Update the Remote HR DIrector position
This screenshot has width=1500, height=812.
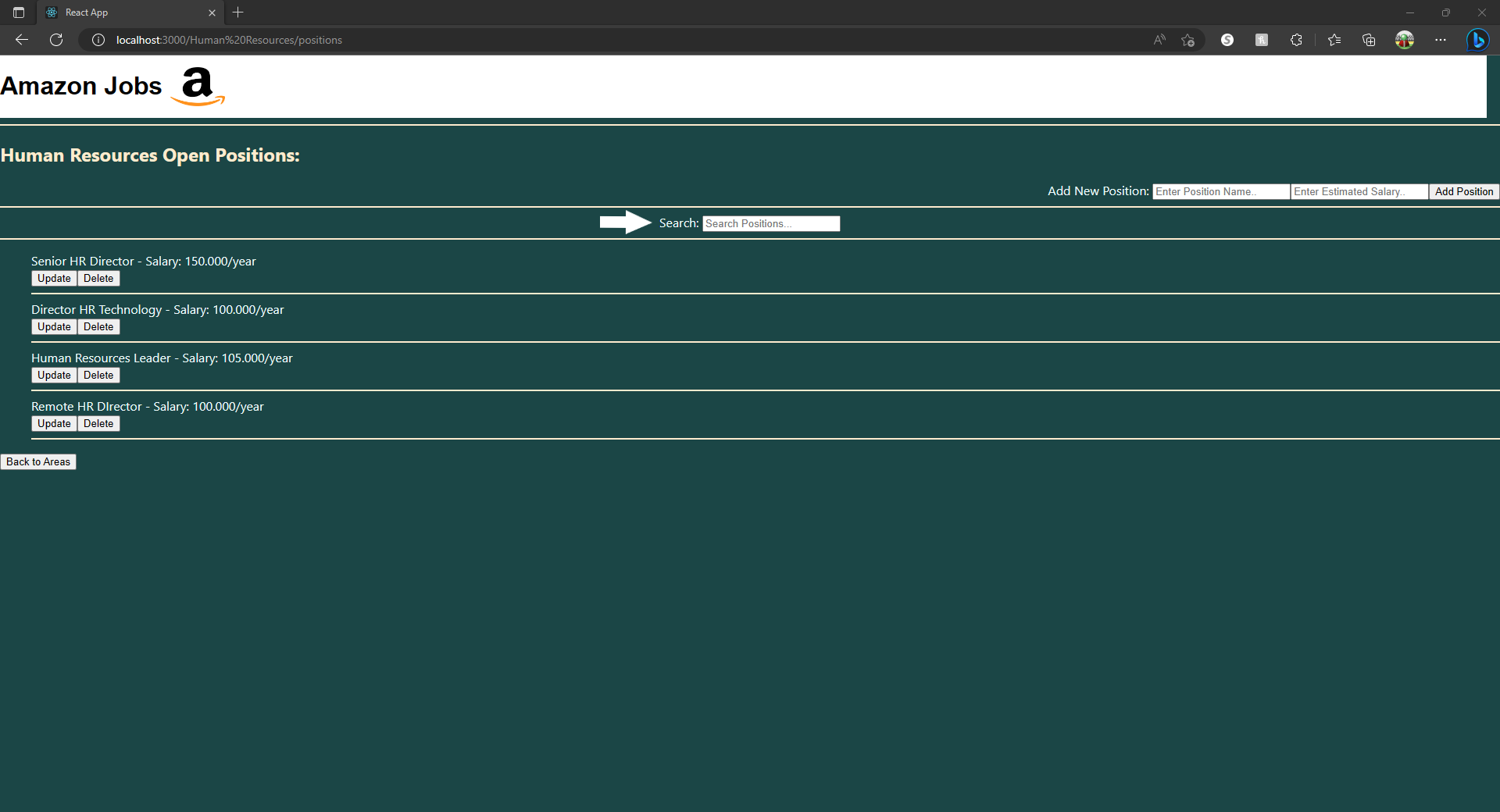54,424
